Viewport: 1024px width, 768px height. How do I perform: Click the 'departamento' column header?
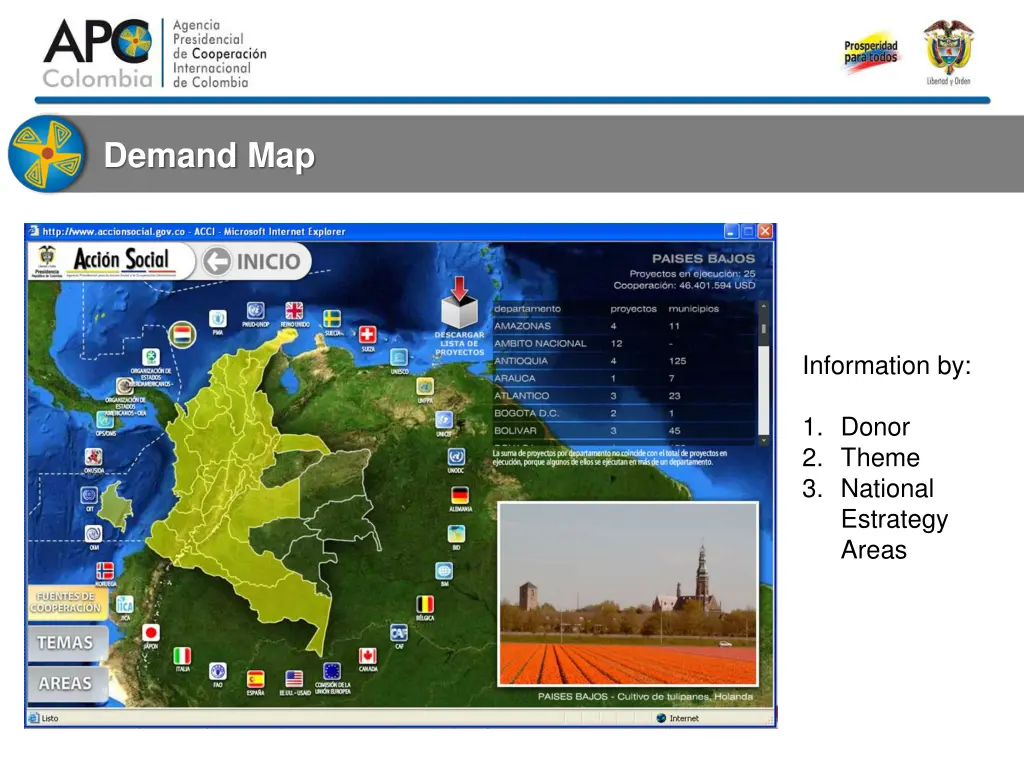pyautogui.click(x=527, y=308)
